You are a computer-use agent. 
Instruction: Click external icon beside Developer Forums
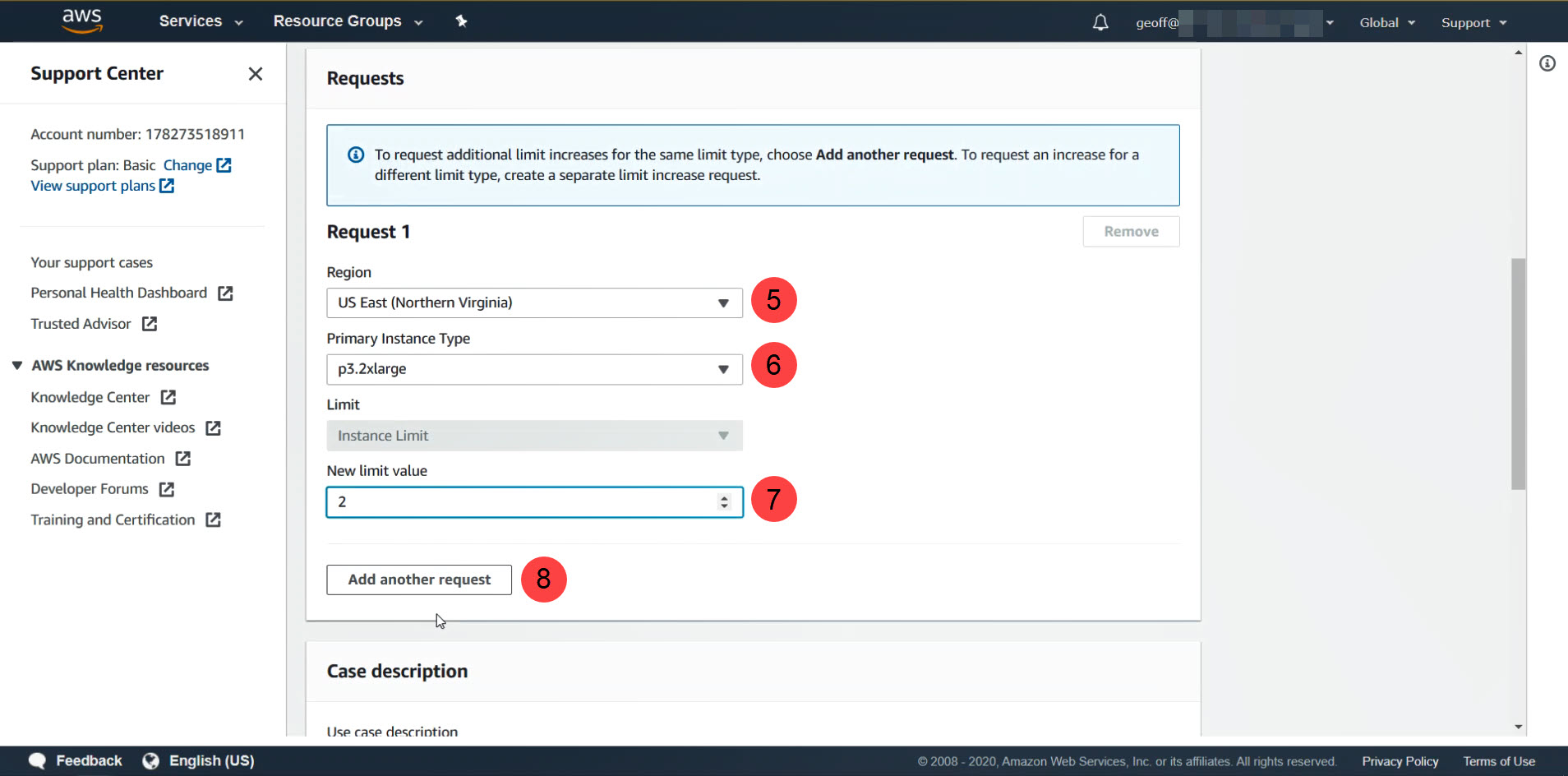click(x=166, y=489)
